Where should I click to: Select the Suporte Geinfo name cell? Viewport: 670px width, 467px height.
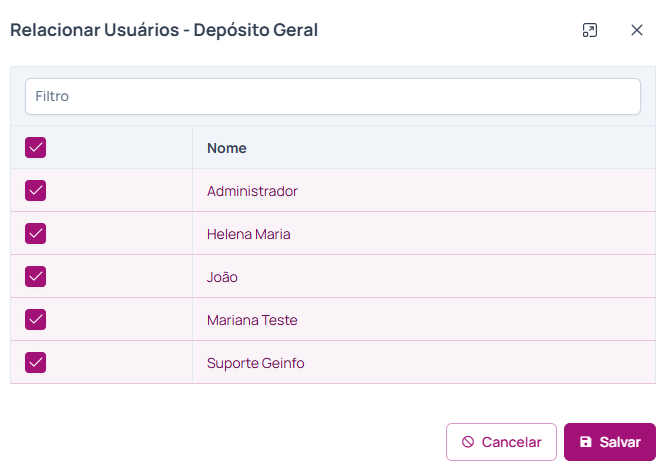255,363
